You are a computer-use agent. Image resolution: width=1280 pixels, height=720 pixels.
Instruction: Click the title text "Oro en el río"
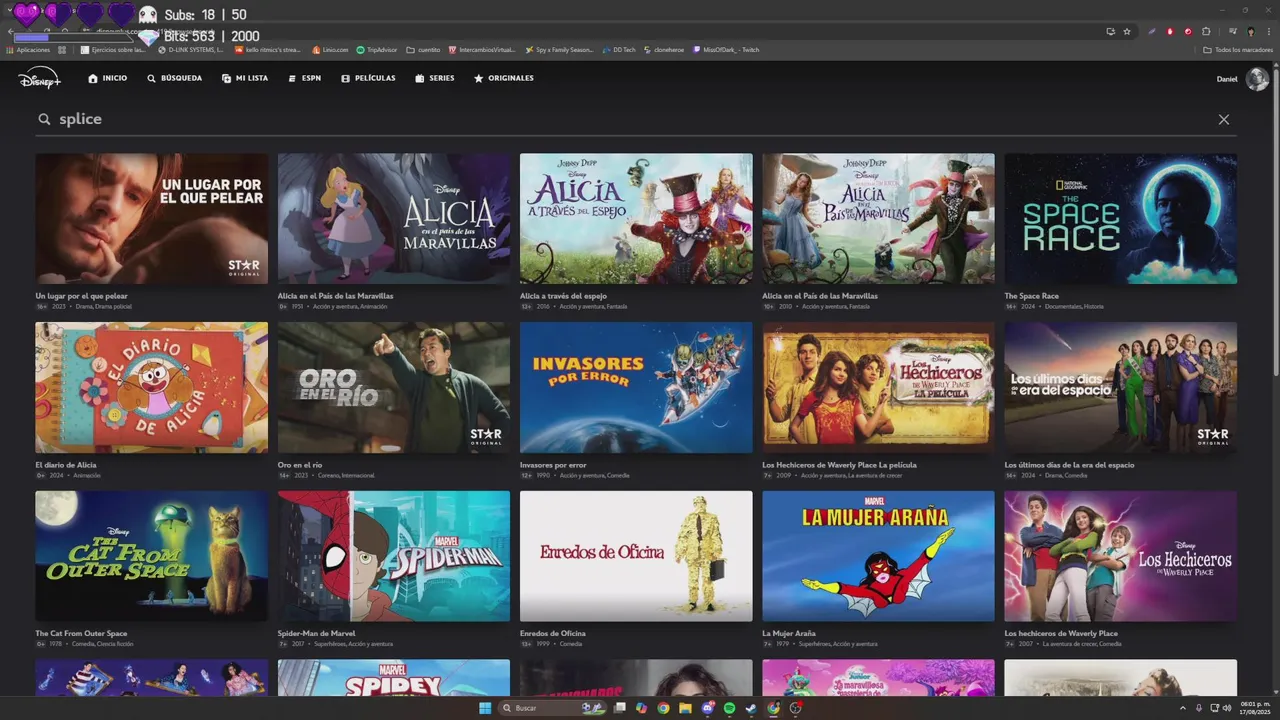300,465
